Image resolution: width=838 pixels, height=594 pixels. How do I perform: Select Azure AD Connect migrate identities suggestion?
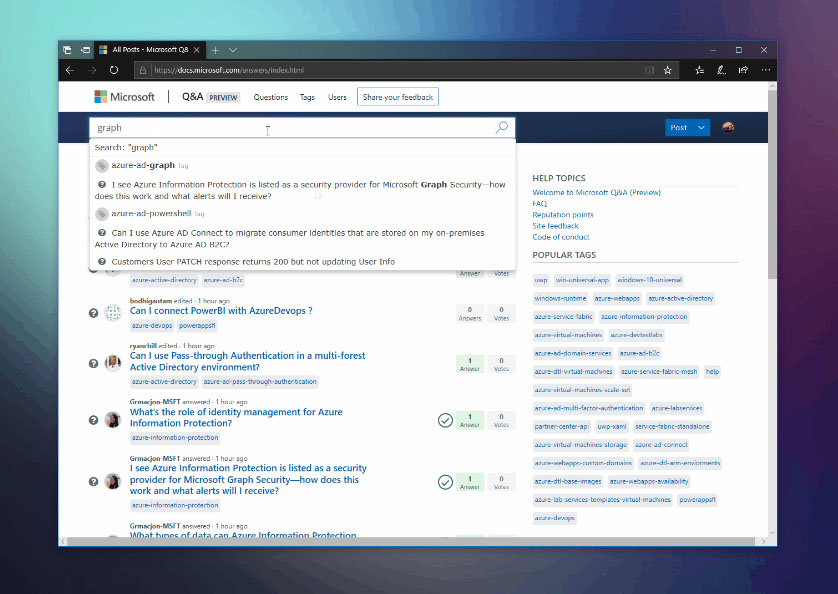pyautogui.click(x=302, y=238)
